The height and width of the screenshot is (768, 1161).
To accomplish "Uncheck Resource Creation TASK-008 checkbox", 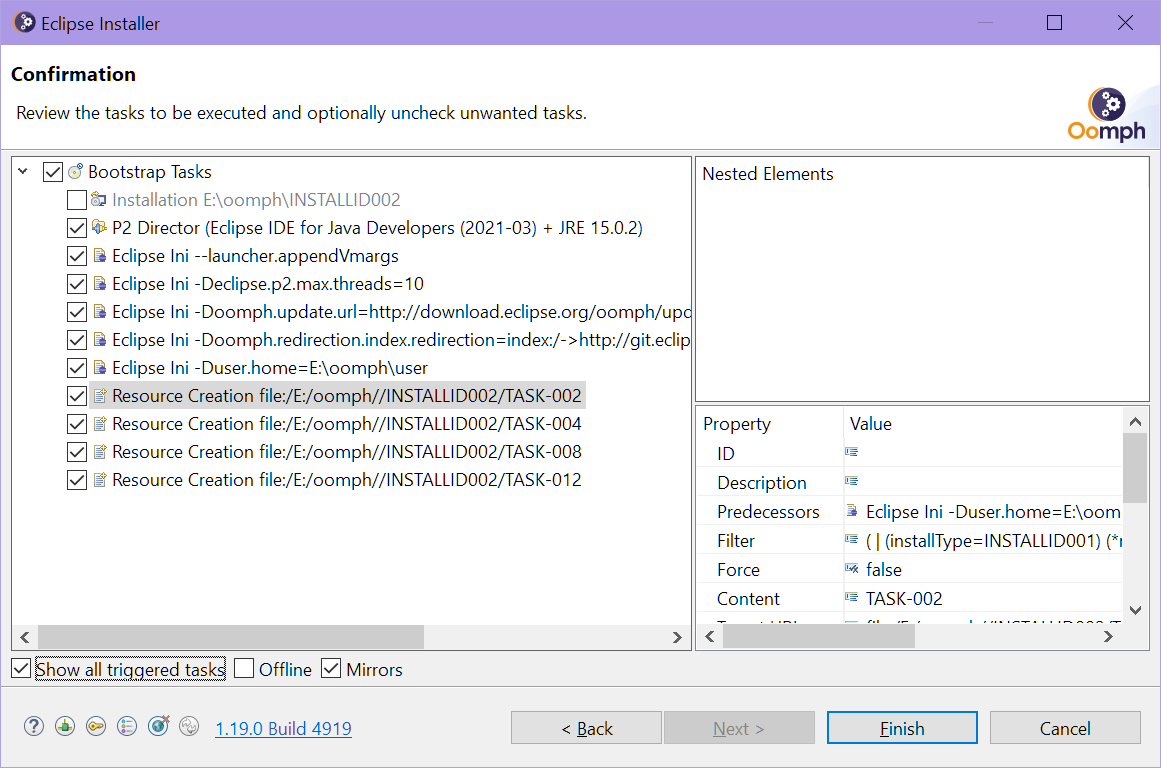I will coord(76,452).
